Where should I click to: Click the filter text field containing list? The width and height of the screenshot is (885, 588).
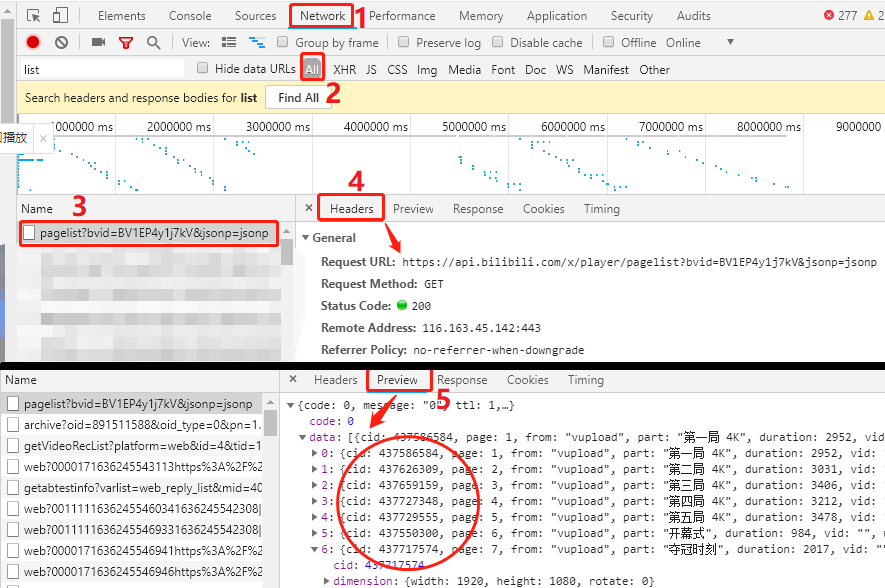coord(103,69)
